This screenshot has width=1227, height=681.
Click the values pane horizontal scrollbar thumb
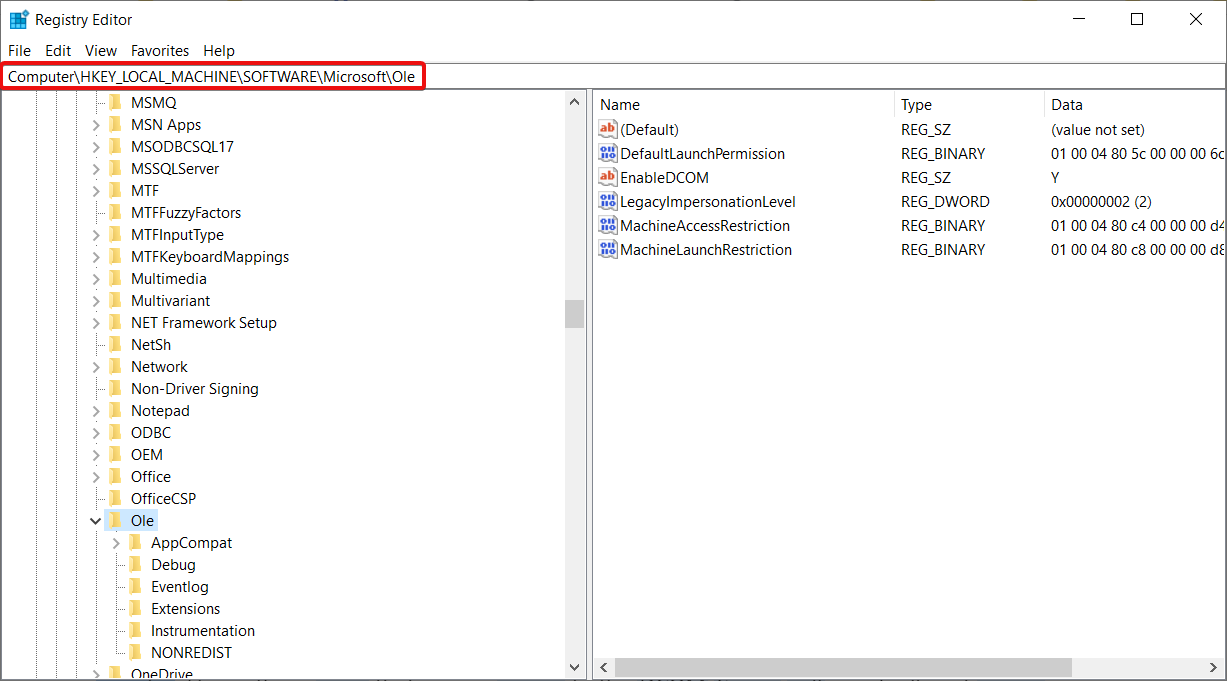pos(843,666)
